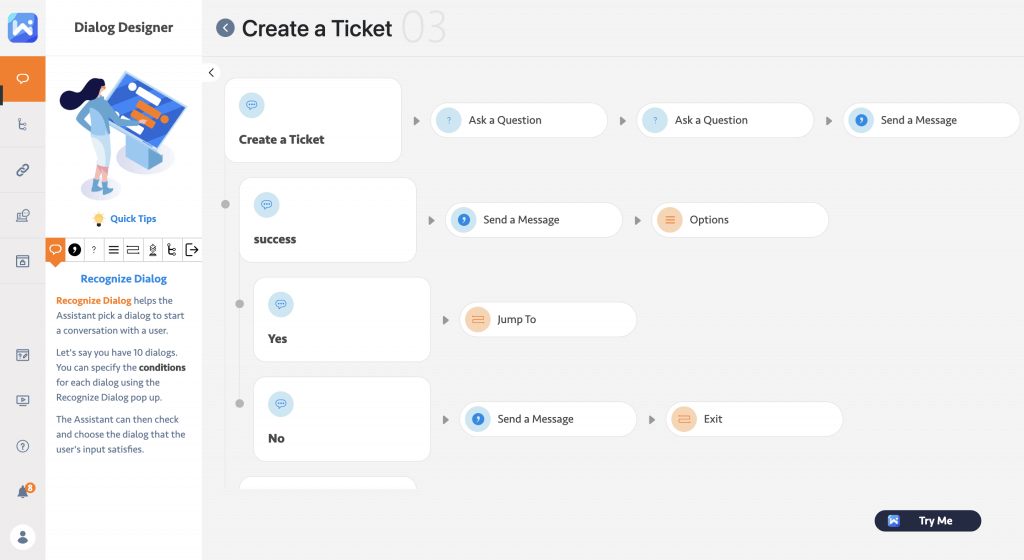The height and width of the screenshot is (560, 1024).
Task: Click the arrow before Options node
Action: 637,220
